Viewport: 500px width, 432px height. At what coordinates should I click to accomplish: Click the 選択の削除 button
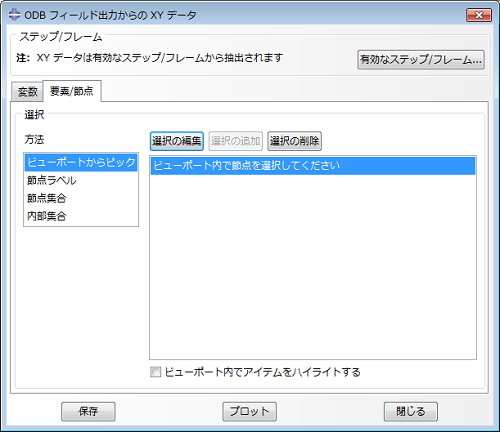click(x=294, y=141)
